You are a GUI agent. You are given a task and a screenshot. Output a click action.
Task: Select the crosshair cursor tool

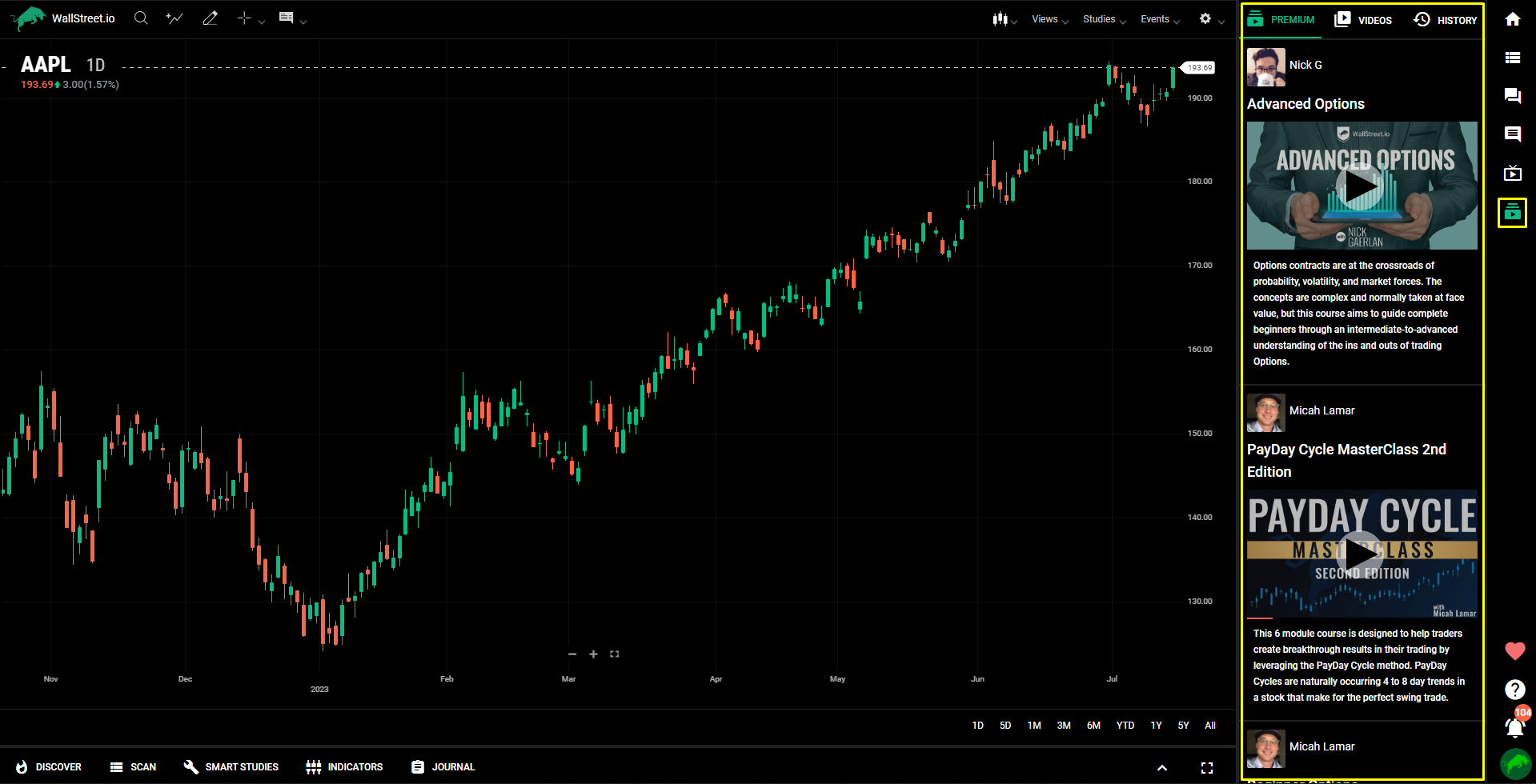[244, 18]
